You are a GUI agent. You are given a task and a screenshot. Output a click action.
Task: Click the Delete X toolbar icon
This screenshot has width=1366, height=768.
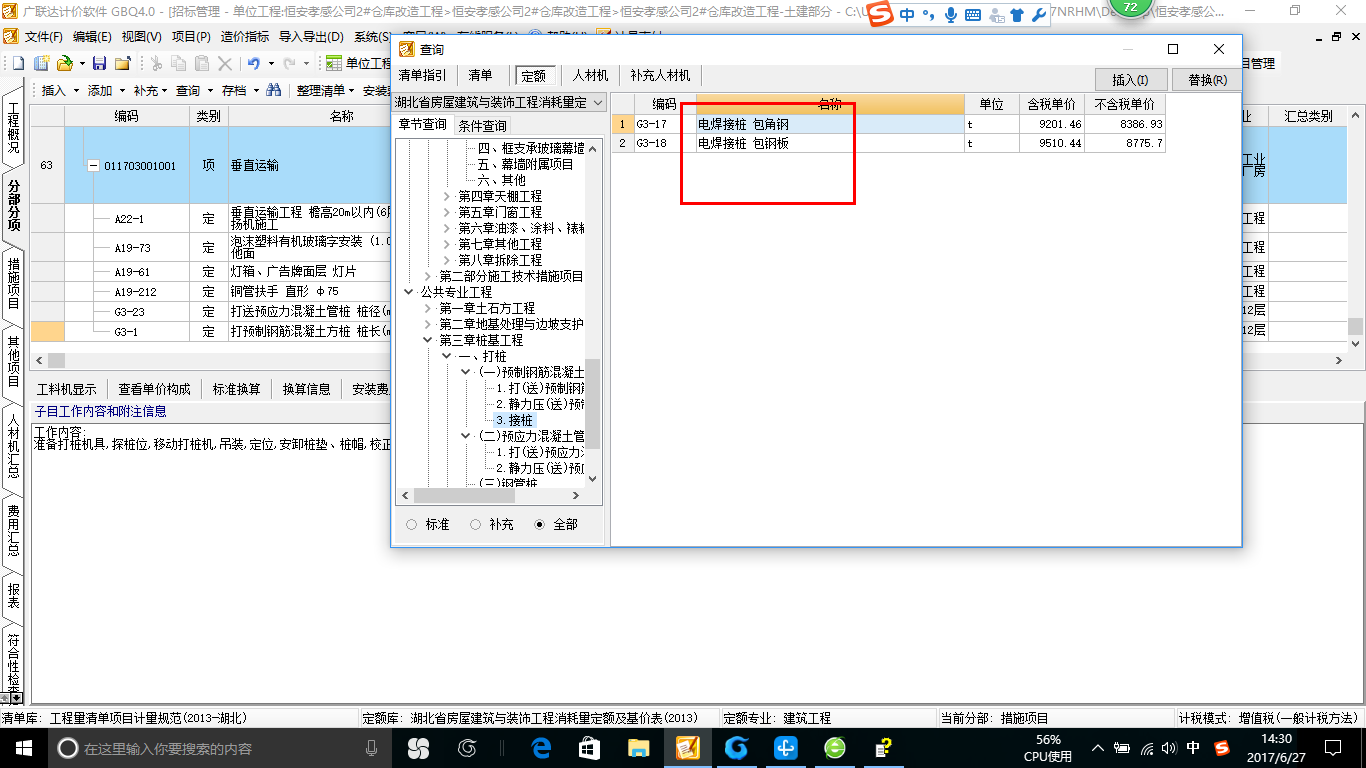(x=225, y=63)
